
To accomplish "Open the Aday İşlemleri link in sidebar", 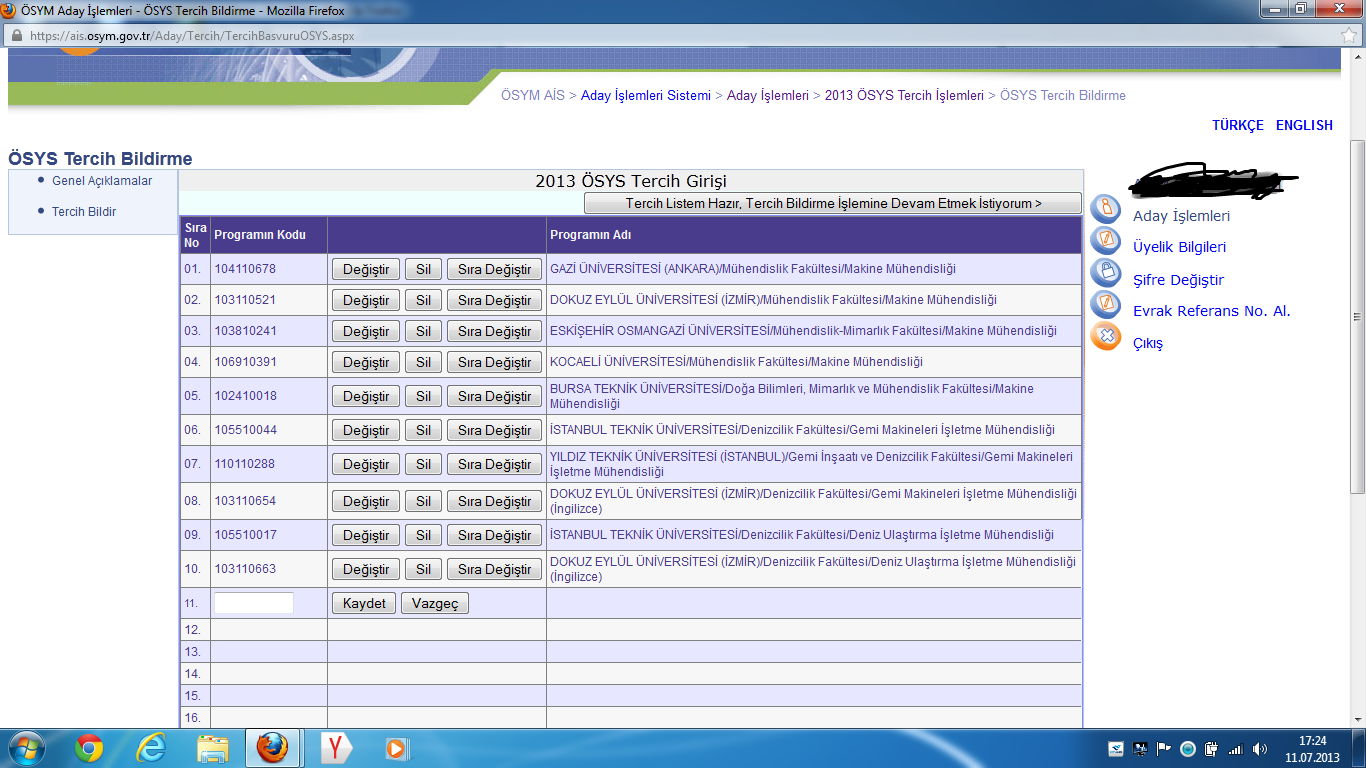I will 1181,216.
